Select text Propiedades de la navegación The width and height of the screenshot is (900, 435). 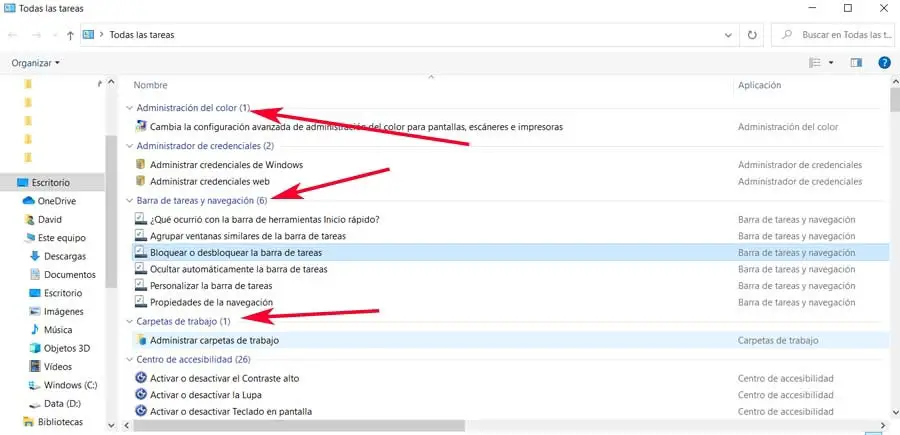pos(211,302)
